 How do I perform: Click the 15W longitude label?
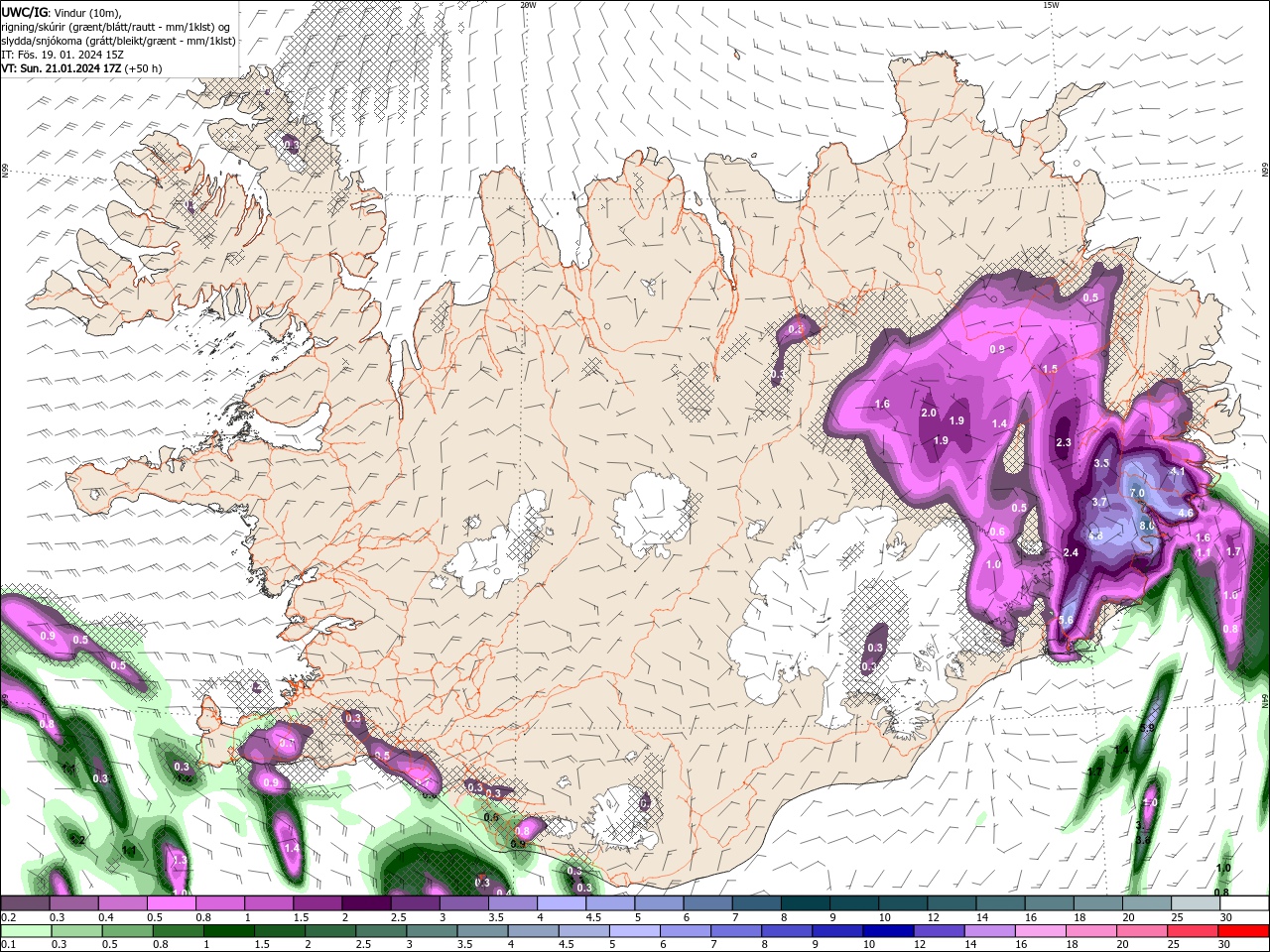click(x=1051, y=5)
